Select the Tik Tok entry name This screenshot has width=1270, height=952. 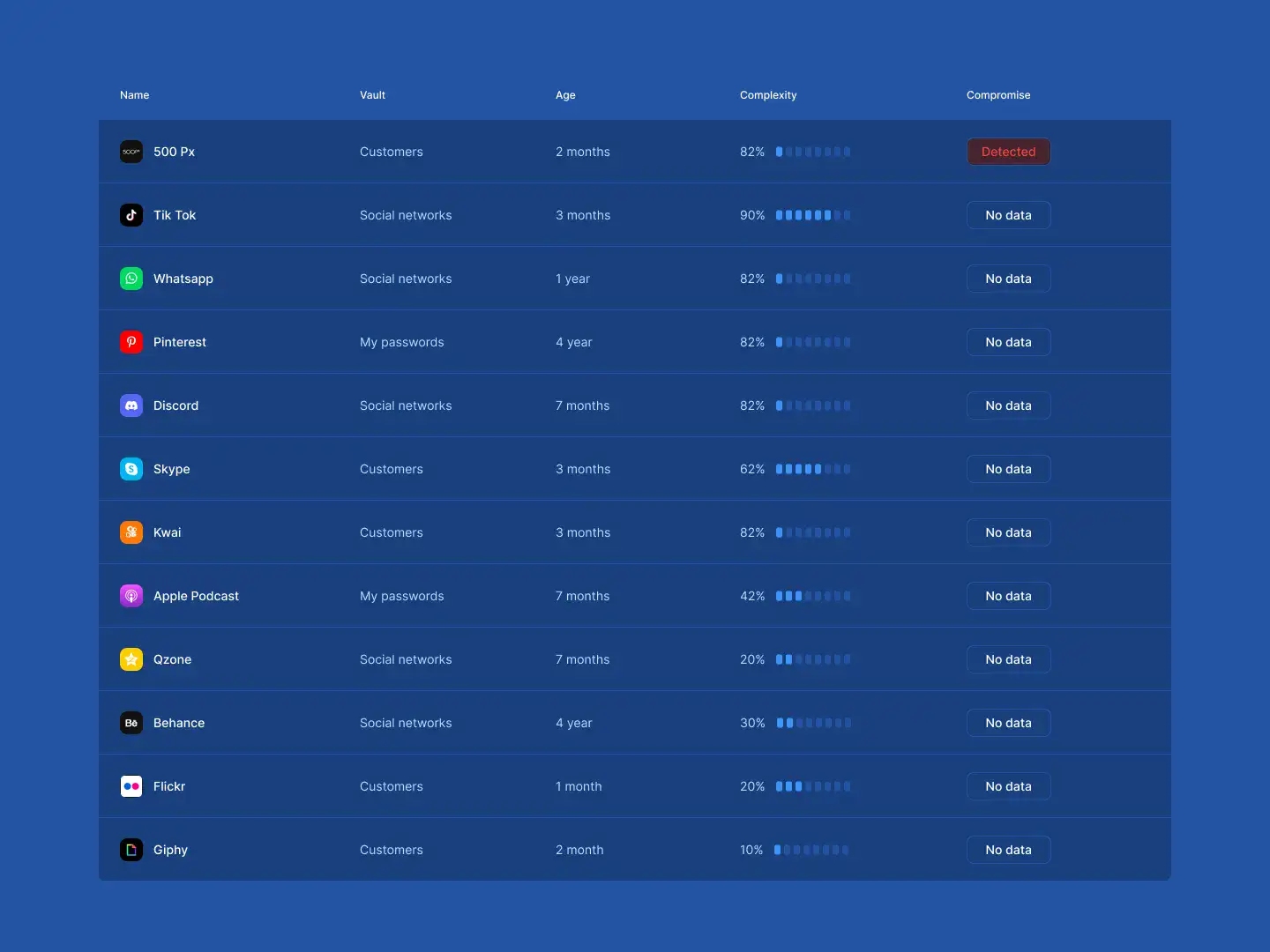(x=175, y=215)
